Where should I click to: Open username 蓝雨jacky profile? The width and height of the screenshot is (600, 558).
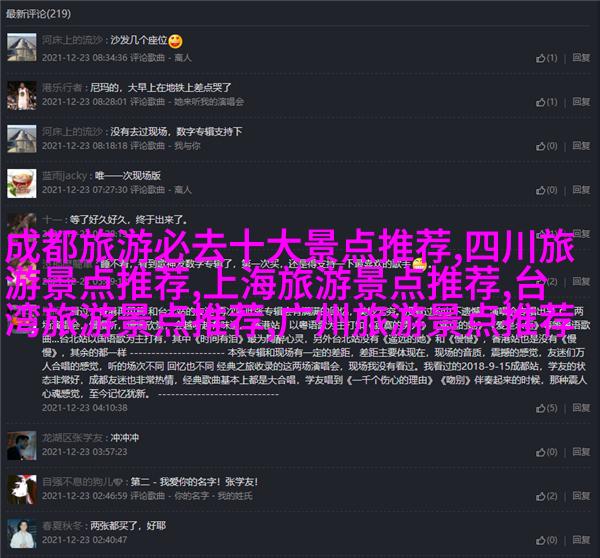point(64,176)
